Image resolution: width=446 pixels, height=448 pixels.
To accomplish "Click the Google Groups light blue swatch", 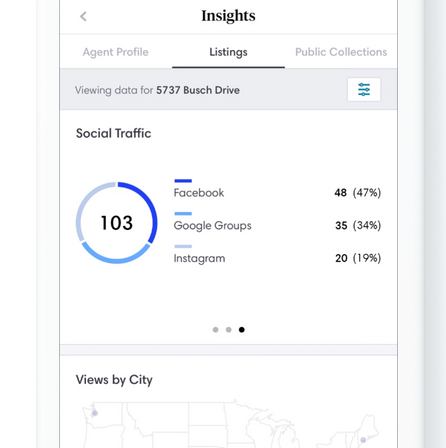I will [183, 214].
